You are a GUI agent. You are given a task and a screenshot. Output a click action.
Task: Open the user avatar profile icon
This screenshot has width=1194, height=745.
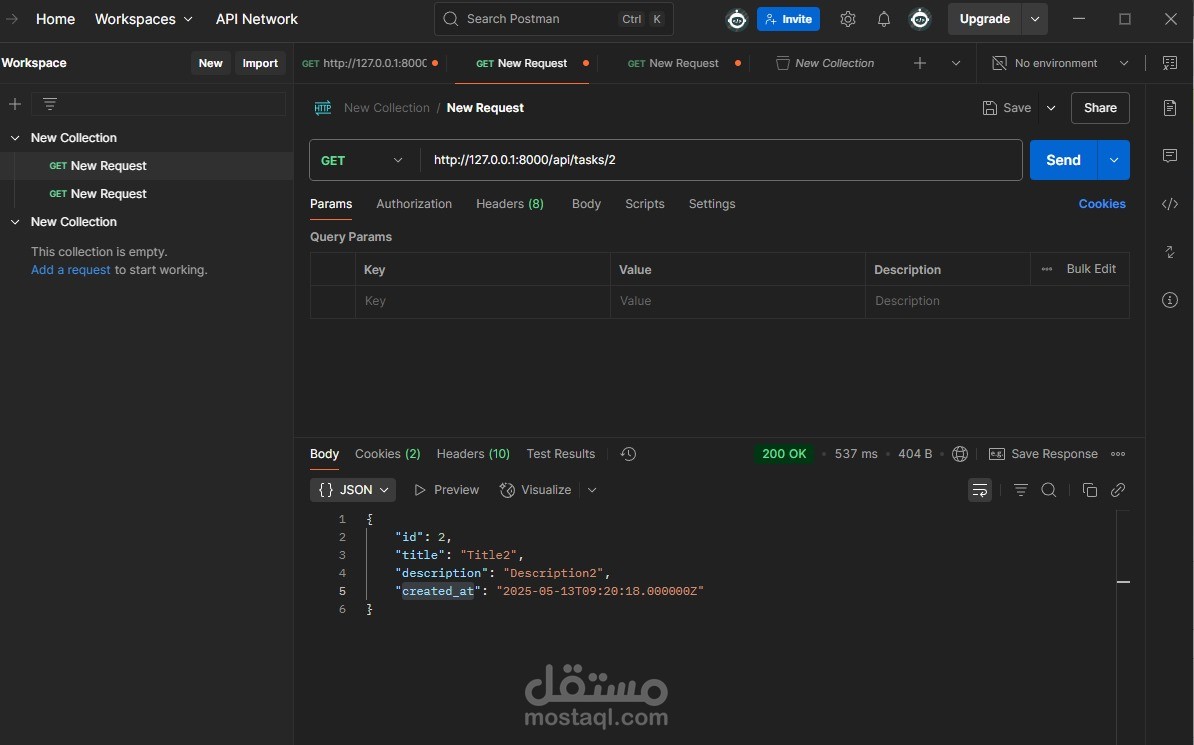click(x=920, y=19)
